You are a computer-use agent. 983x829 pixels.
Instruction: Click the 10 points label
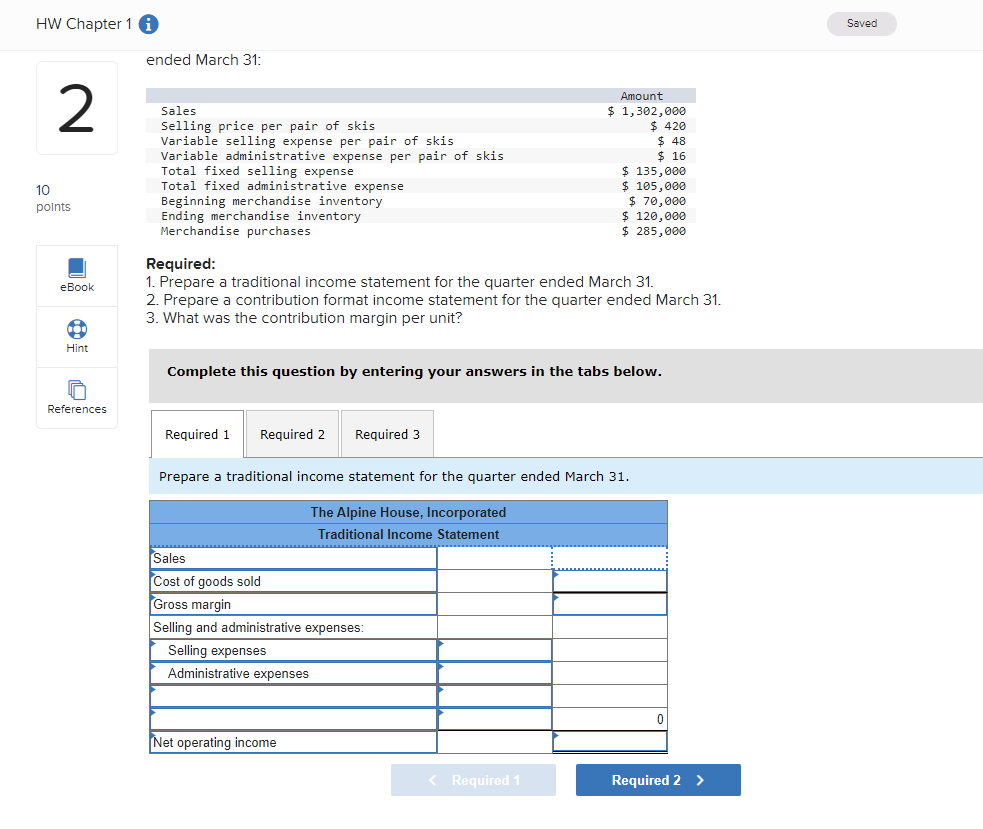(x=53, y=198)
